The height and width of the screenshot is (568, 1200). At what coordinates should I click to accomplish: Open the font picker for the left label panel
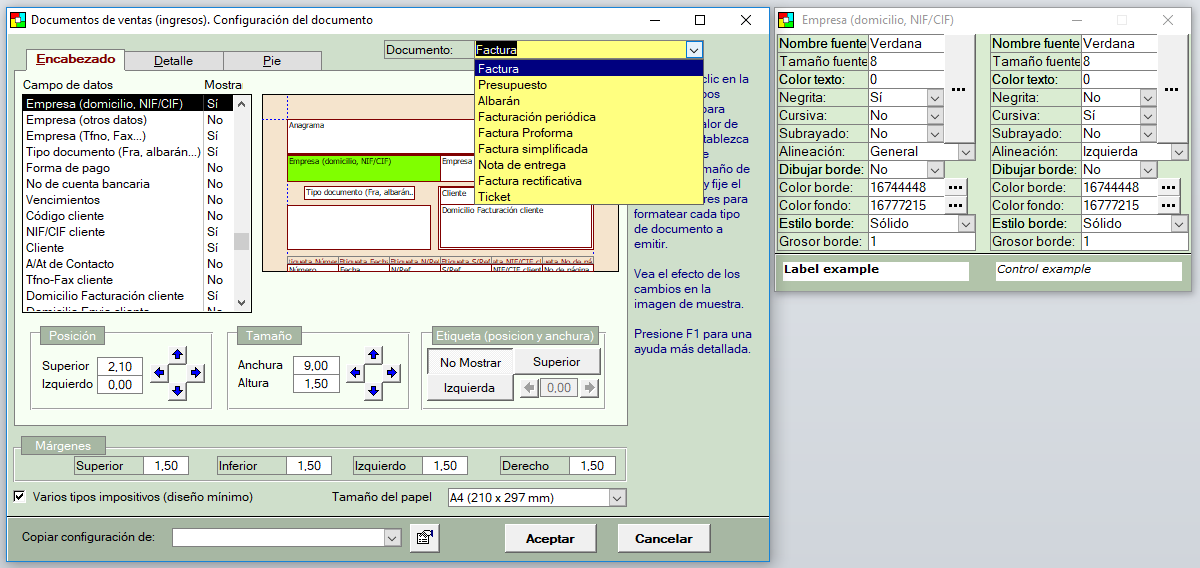(x=958, y=89)
